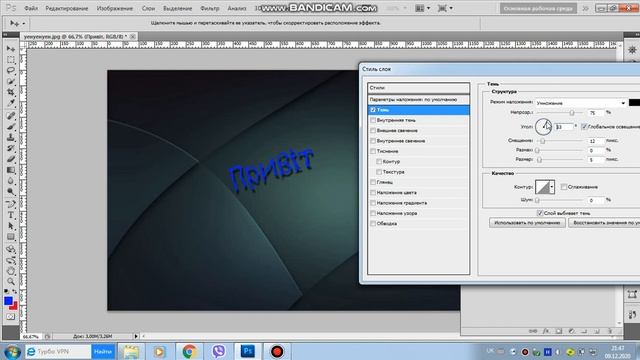Screen dimensions: 640x360
Task: Select the Hand tool
Action: 11,271
